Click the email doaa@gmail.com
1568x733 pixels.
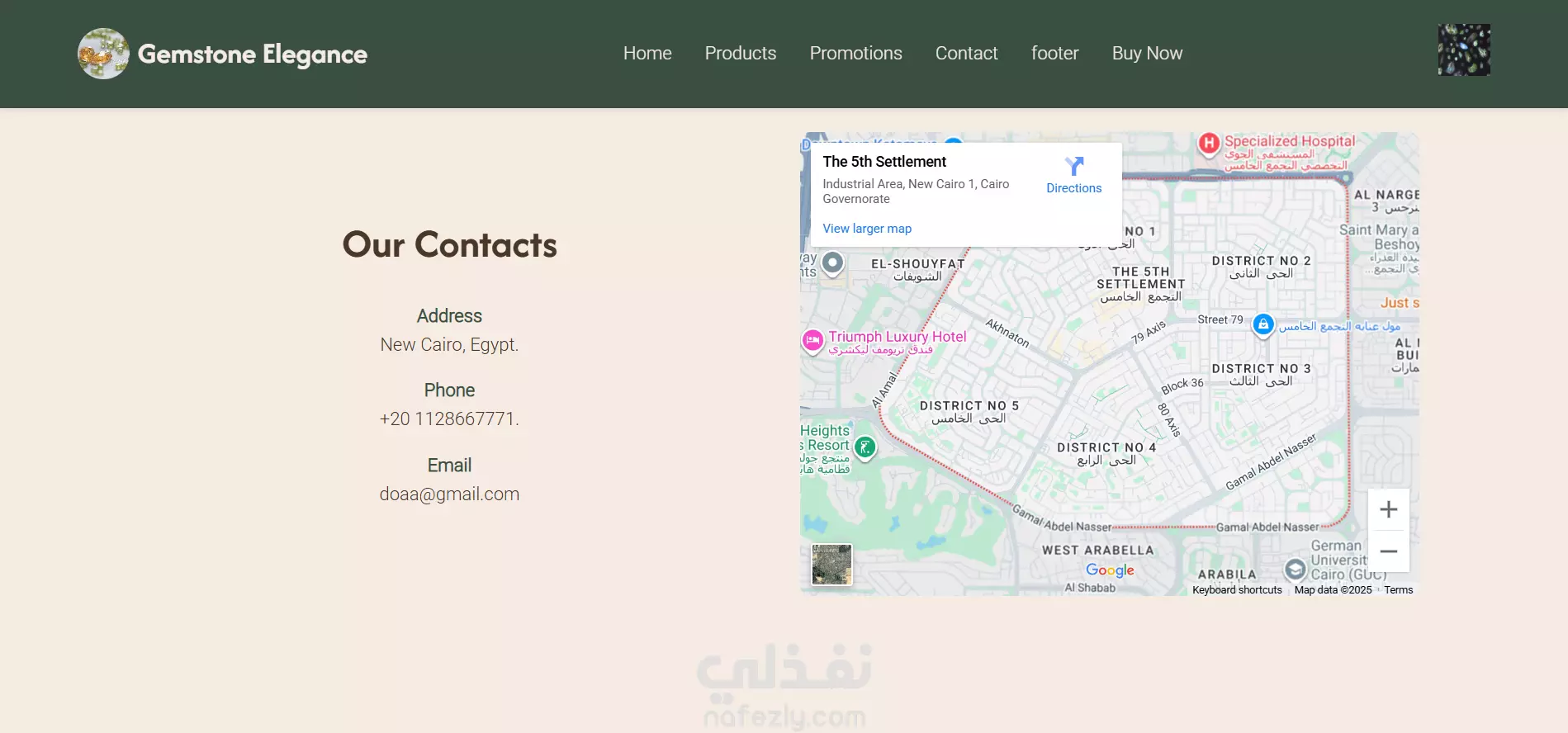(449, 494)
